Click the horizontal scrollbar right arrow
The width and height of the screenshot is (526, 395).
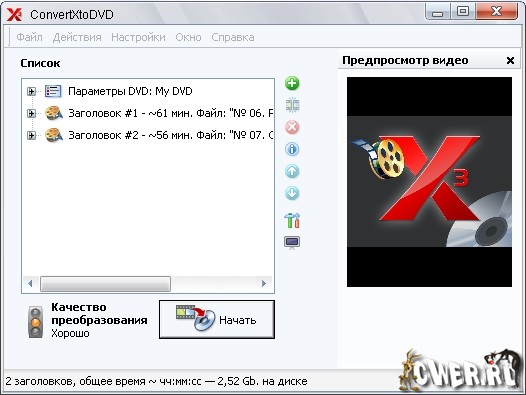tap(264, 284)
